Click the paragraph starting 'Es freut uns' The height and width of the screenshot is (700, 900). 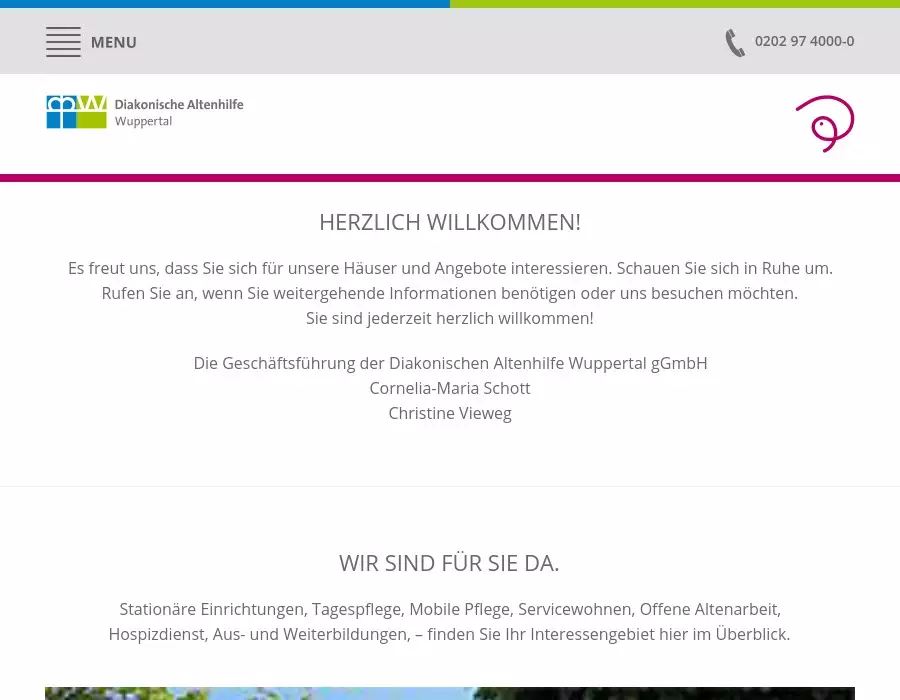tap(450, 268)
